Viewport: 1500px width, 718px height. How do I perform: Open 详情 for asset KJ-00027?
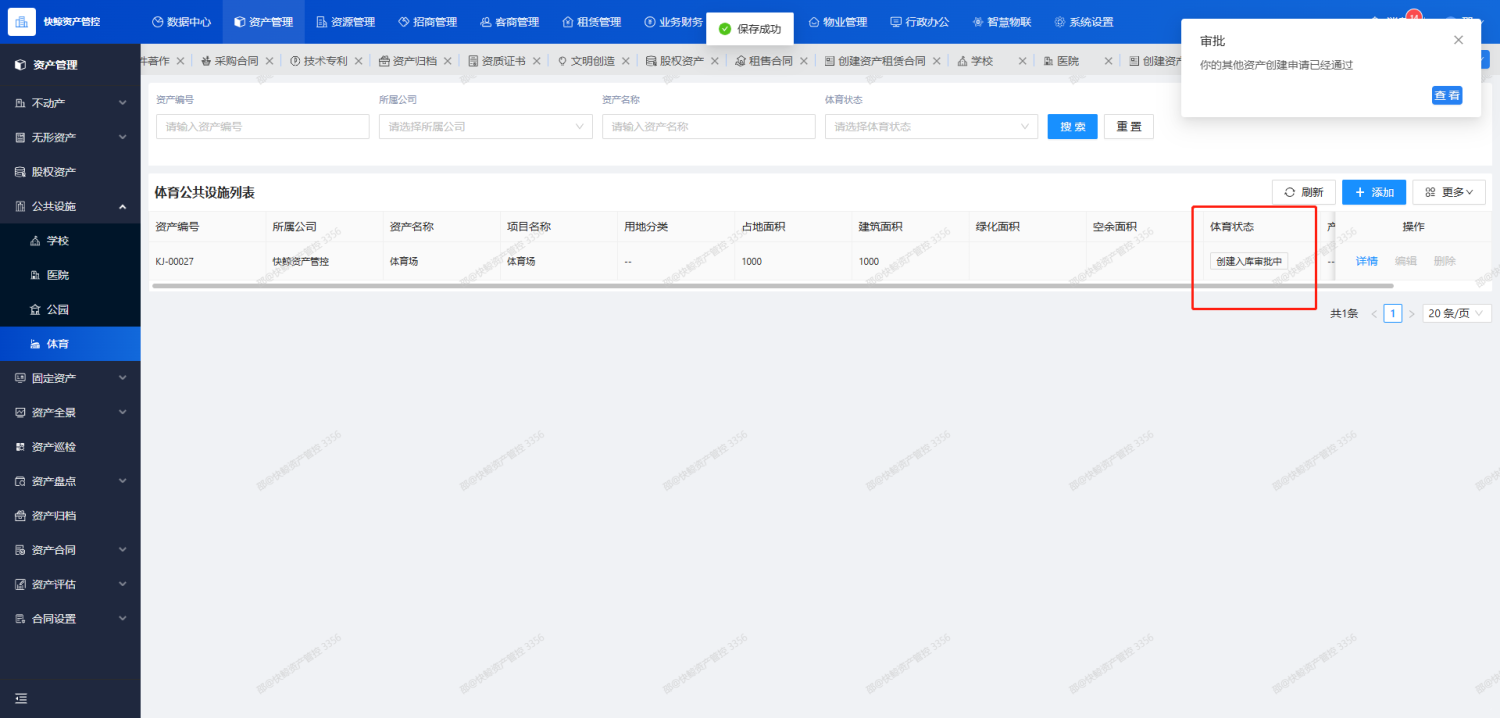point(1367,261)
